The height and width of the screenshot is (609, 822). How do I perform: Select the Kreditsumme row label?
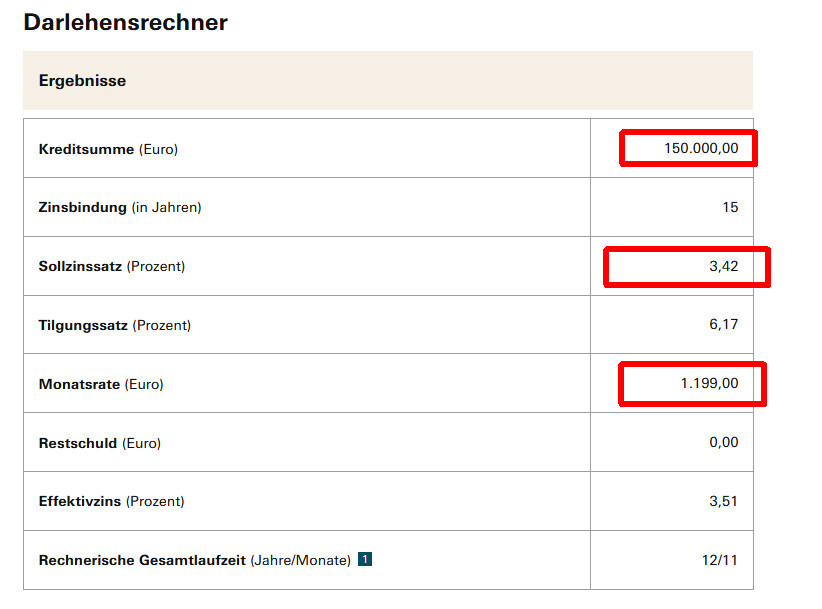click(108, 149)
